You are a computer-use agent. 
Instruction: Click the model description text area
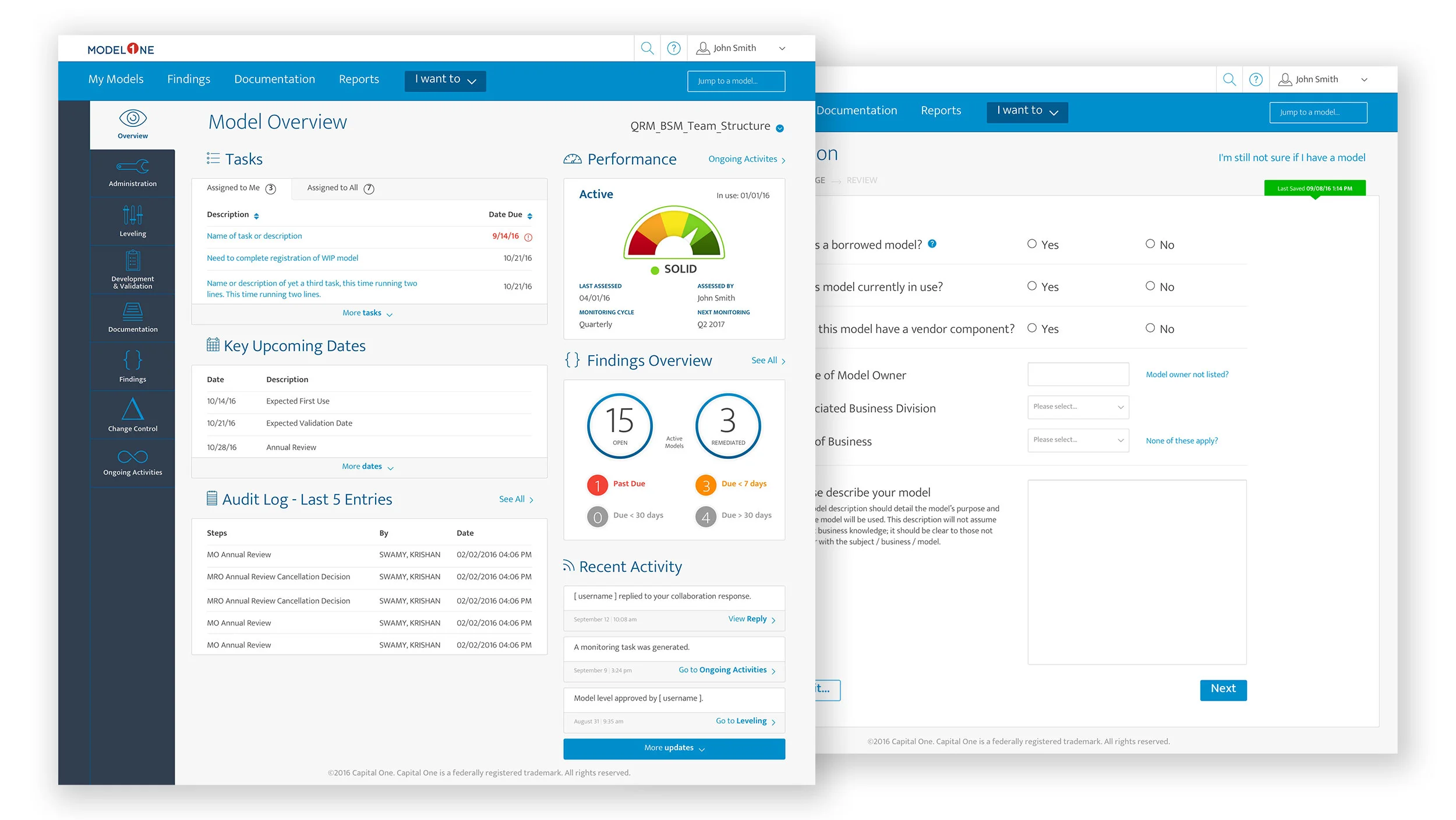point(1136,571)
